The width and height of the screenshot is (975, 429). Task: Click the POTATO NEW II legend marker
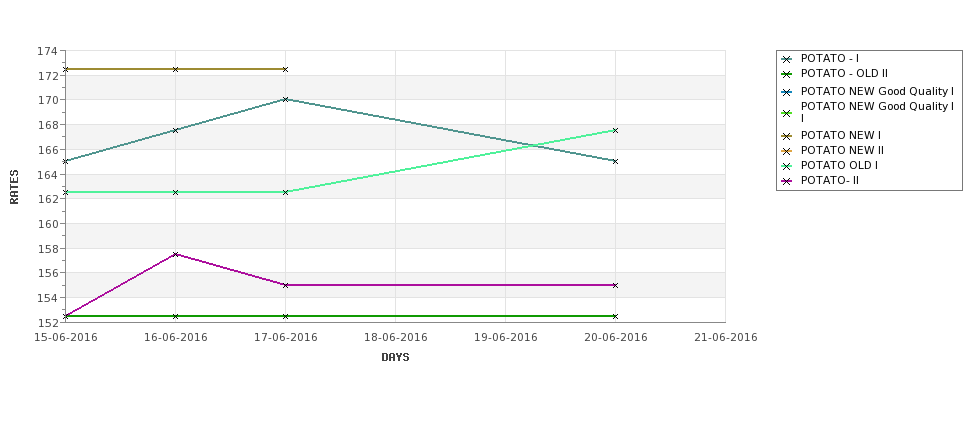pos(787,151)
